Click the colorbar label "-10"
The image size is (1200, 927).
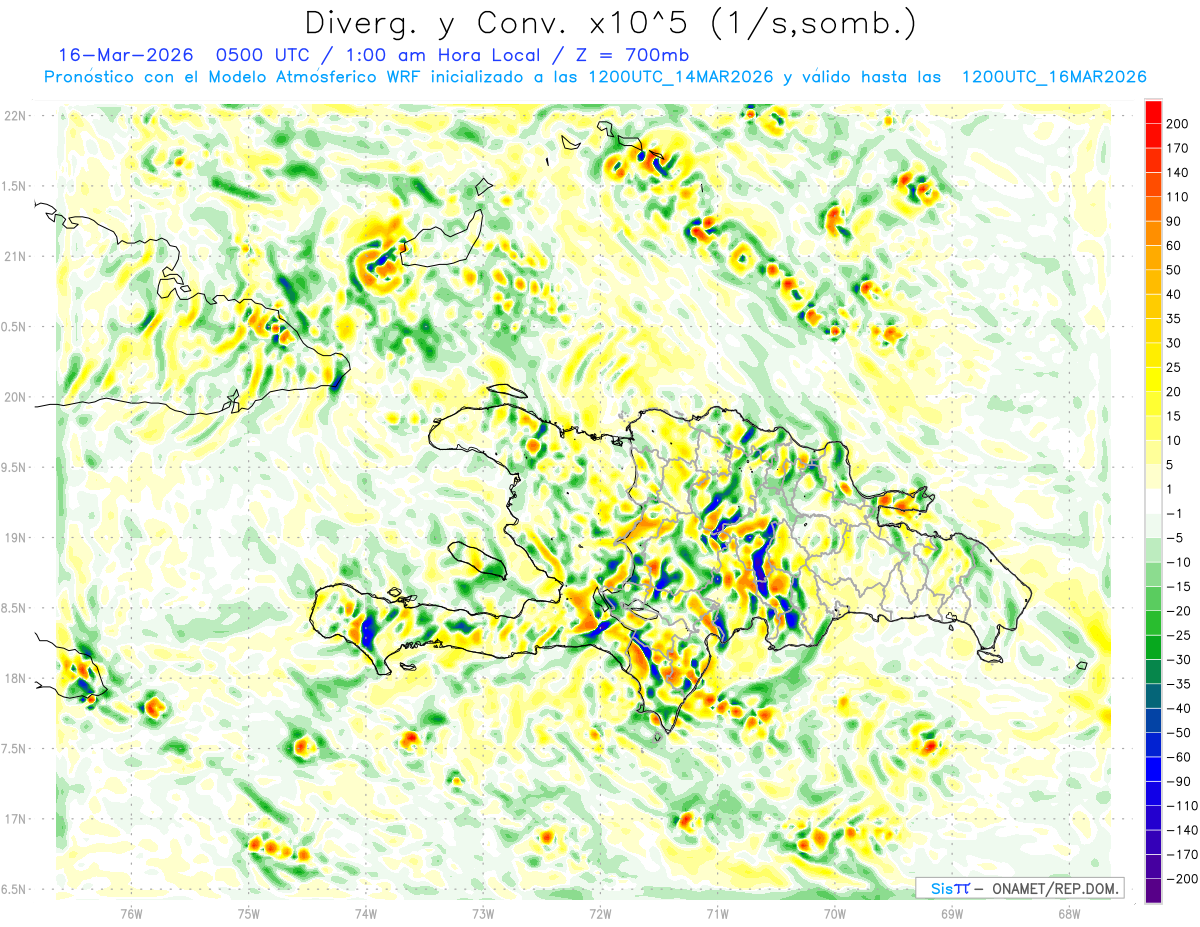1180,562
